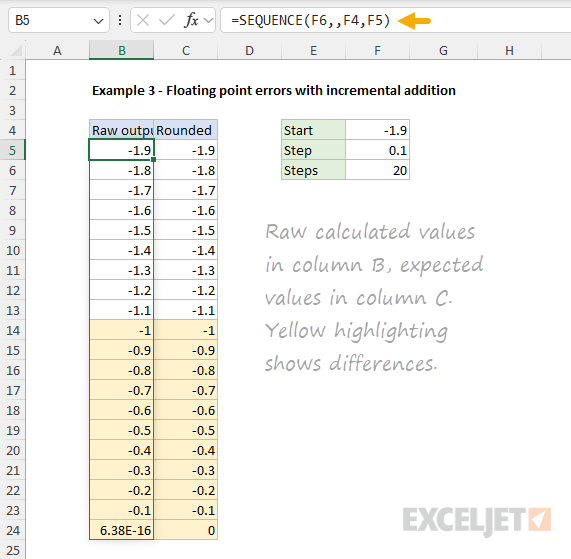
Task: Select highlighted cell B14 containing -1
Action: 122,330
